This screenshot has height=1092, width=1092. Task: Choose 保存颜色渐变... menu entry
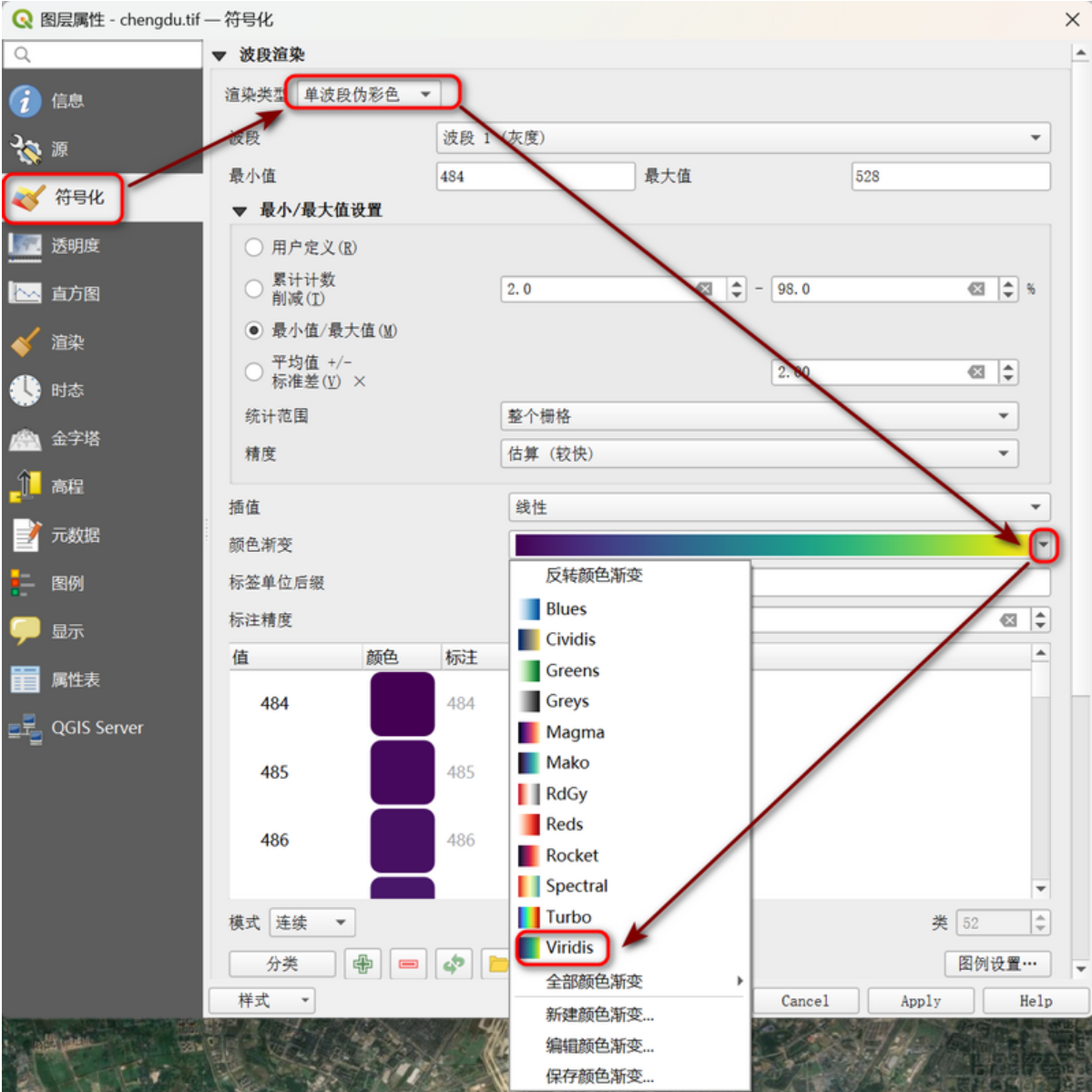630,1076
